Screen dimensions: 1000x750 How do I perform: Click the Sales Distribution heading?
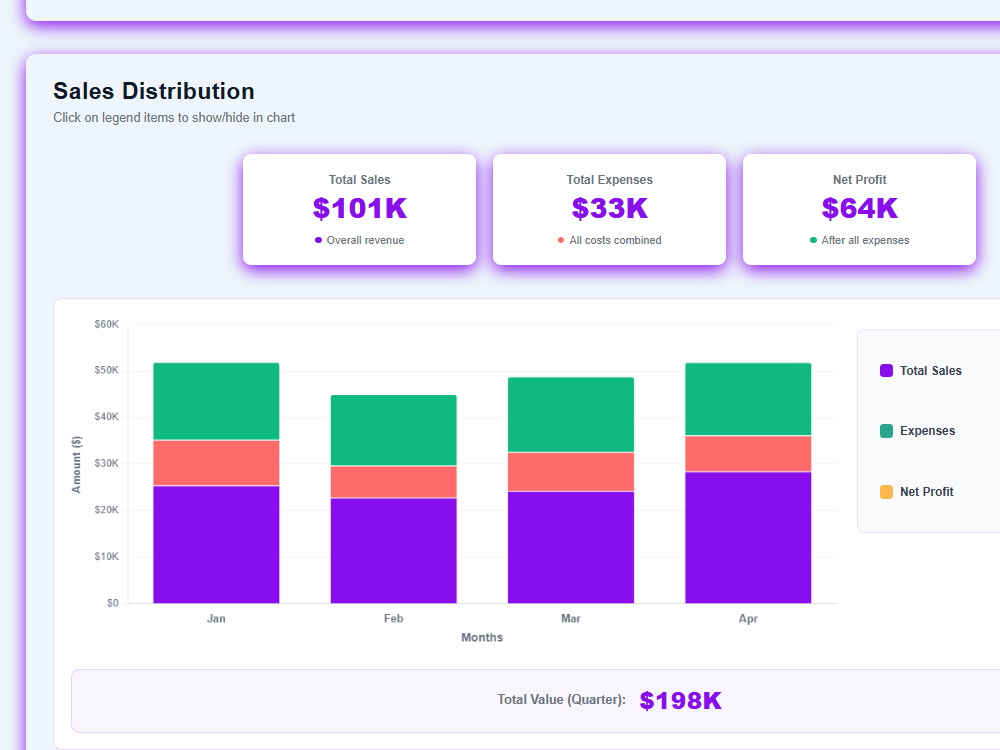(x=154, y=91)
